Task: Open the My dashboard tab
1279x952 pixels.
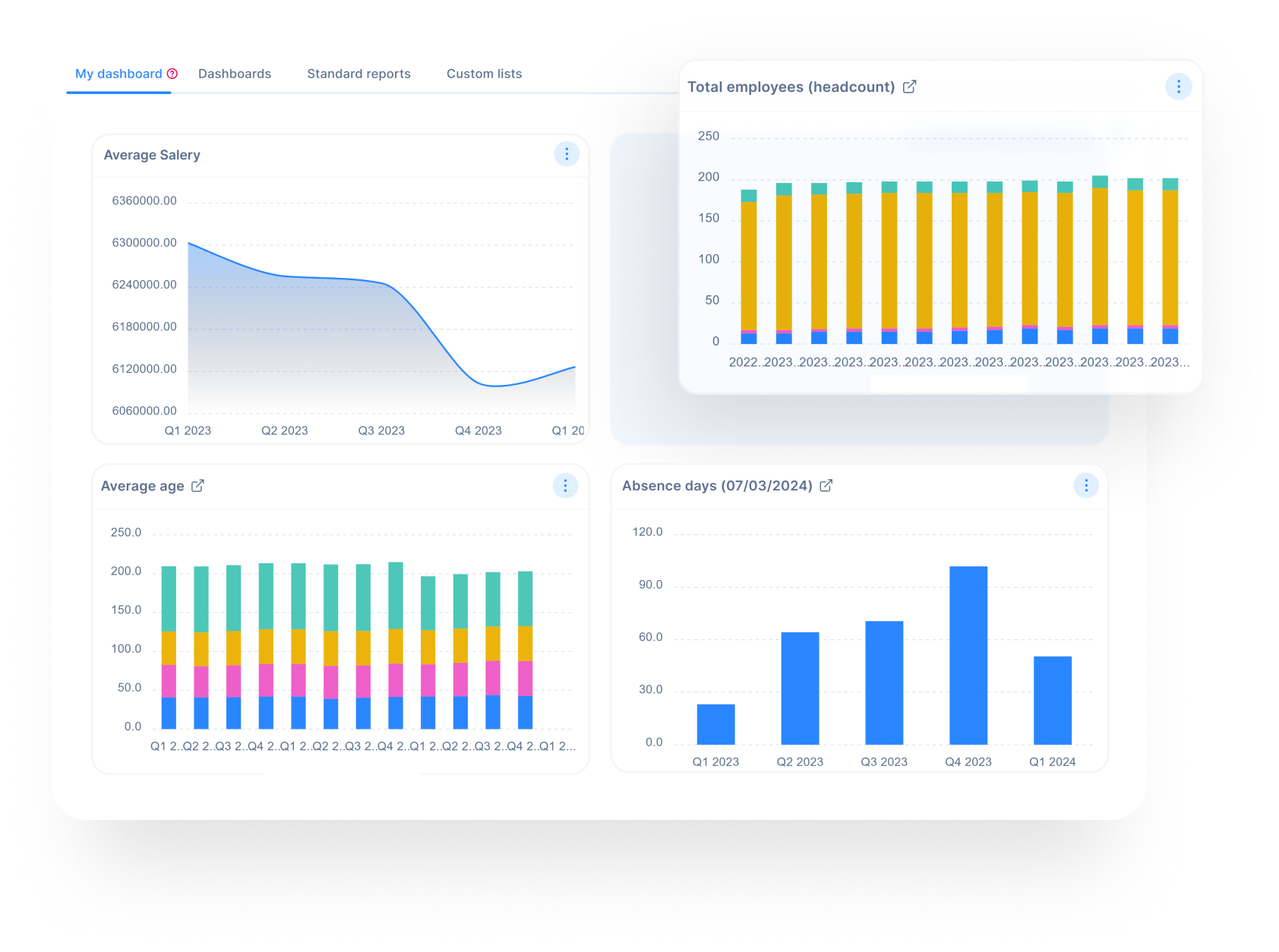Action: point(118,74)
